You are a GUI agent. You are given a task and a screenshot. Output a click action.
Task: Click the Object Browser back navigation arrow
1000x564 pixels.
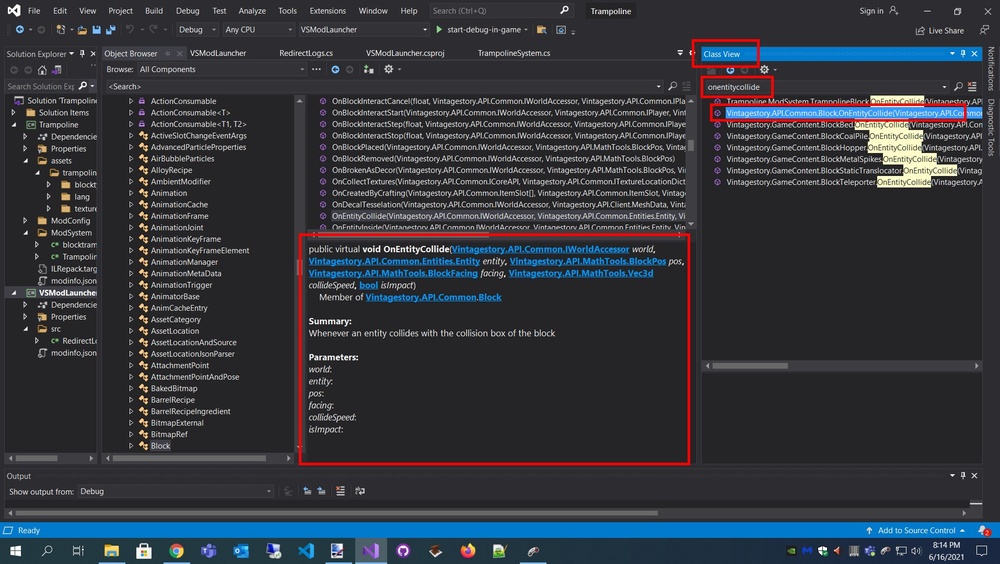335,69
